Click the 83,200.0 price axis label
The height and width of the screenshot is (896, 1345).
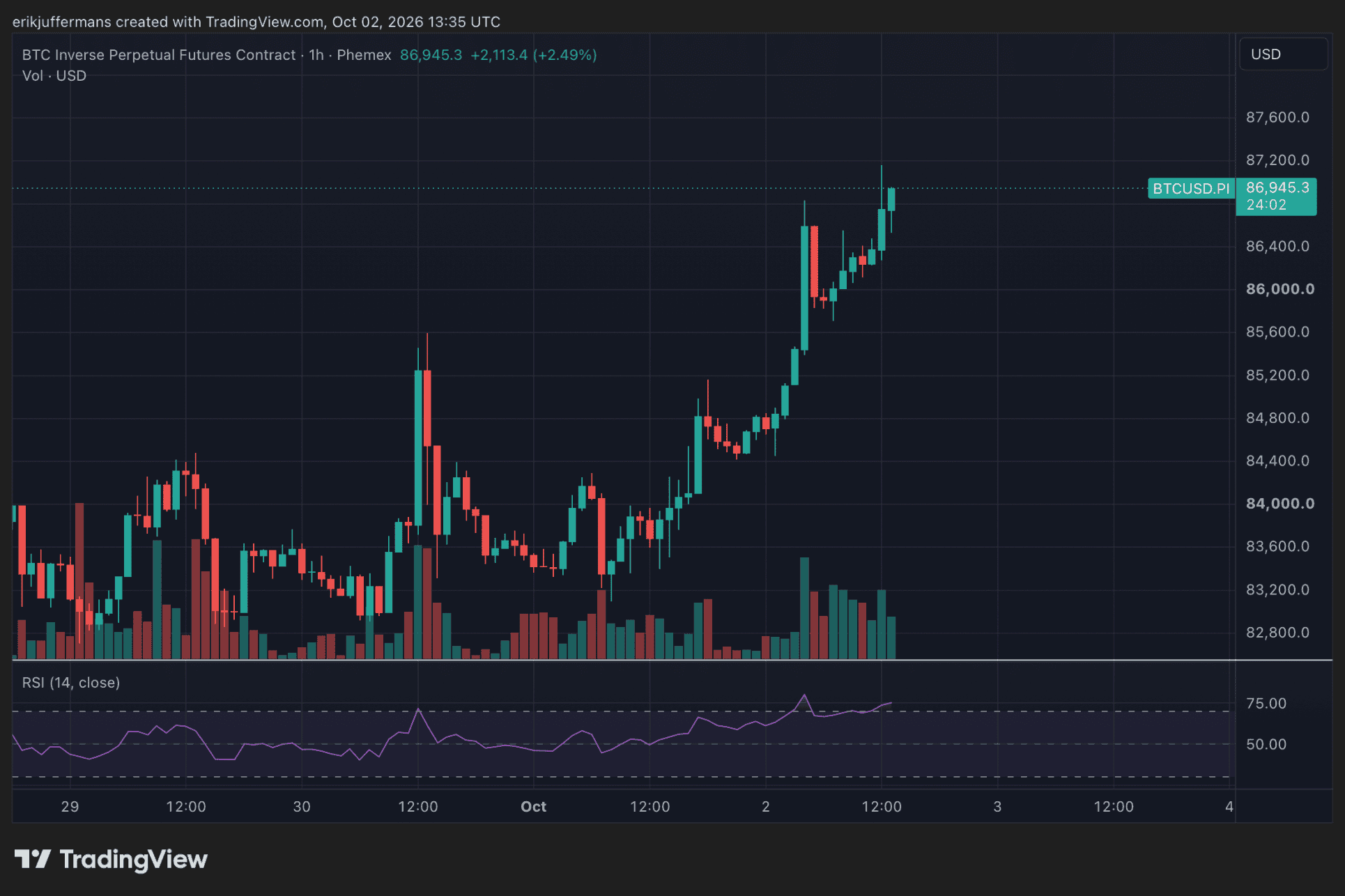coord(1277,589)
